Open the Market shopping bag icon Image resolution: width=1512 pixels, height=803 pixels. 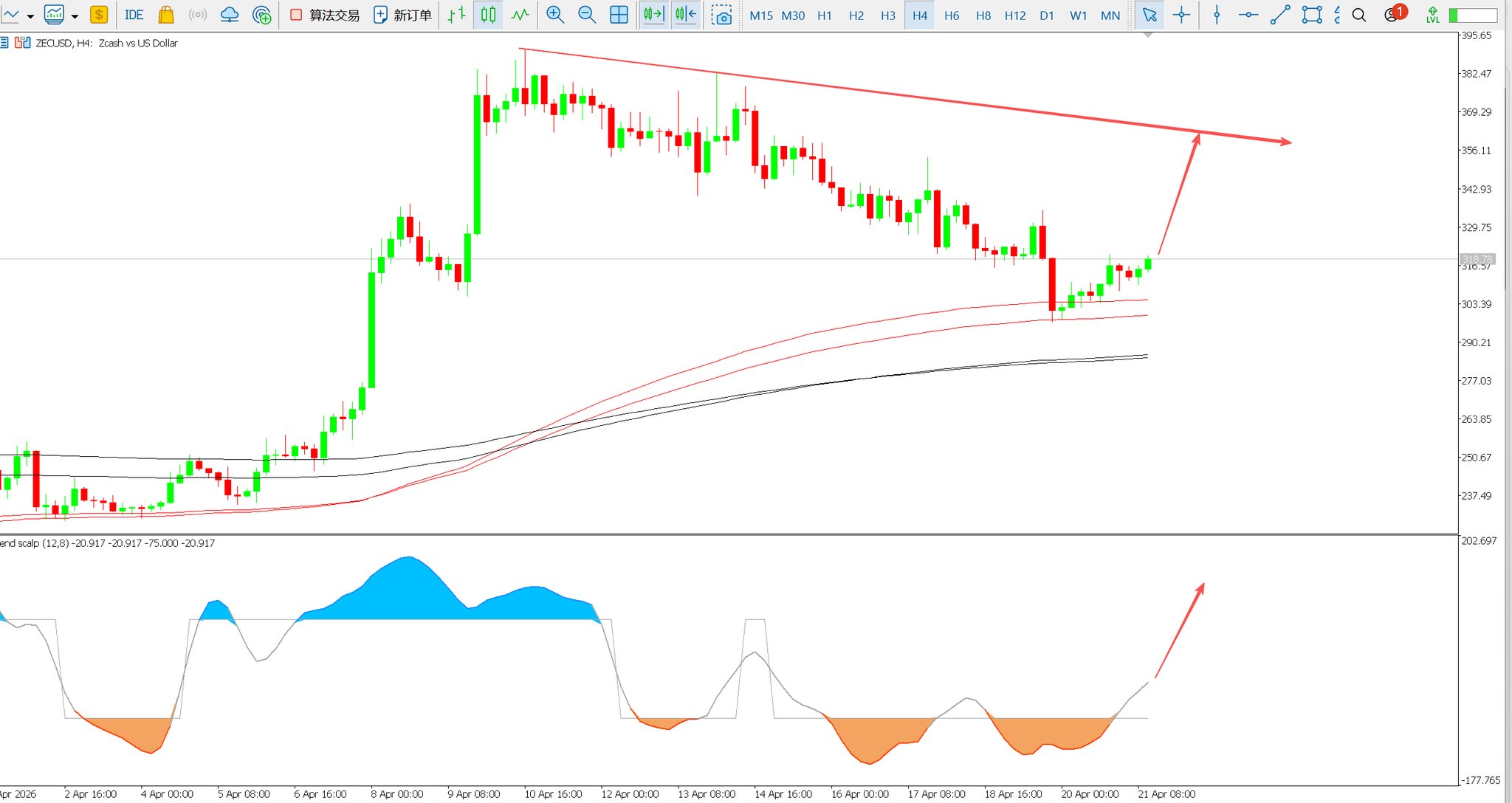(x=166, y=15)
